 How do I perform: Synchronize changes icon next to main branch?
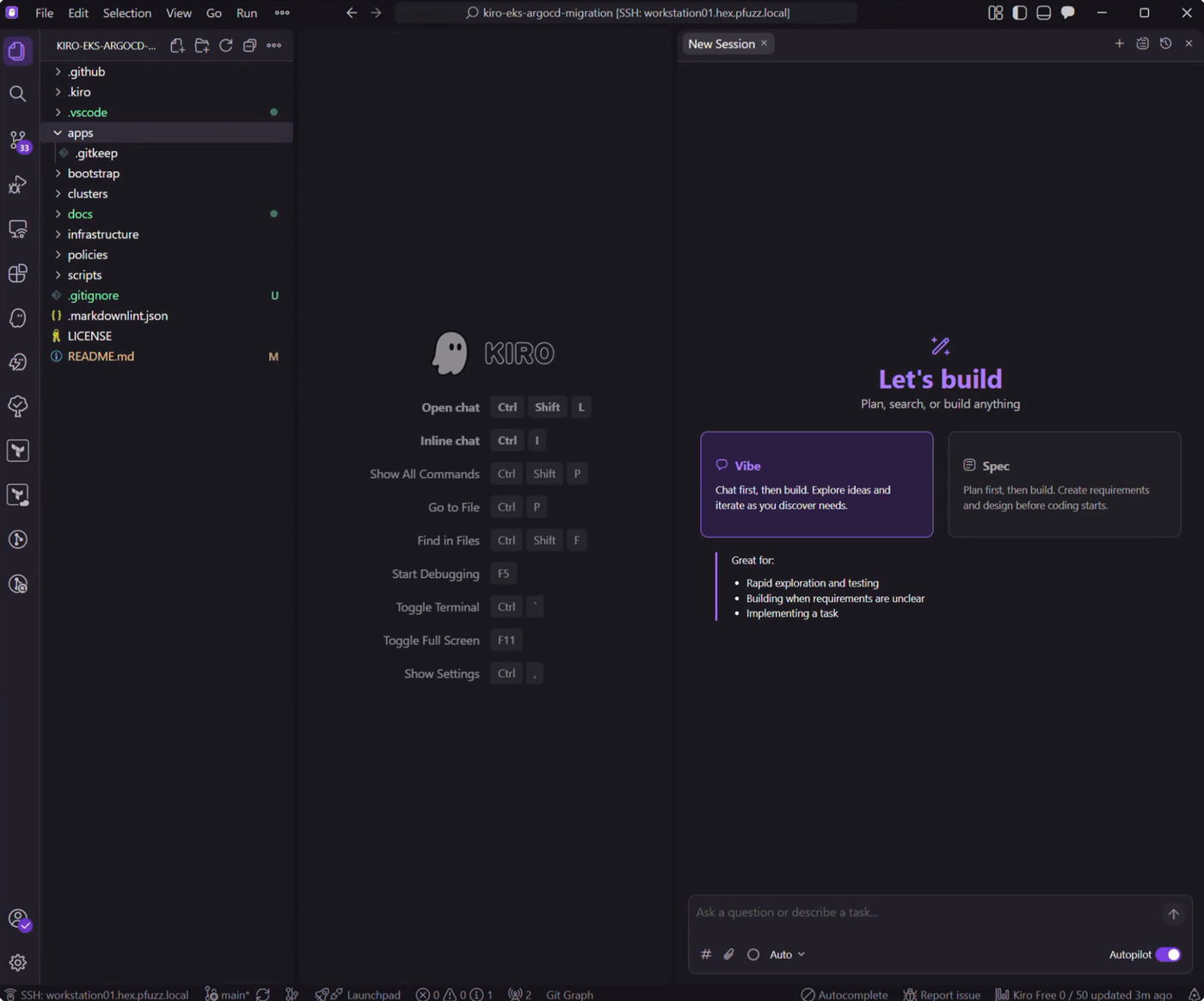tap(263, 994)
